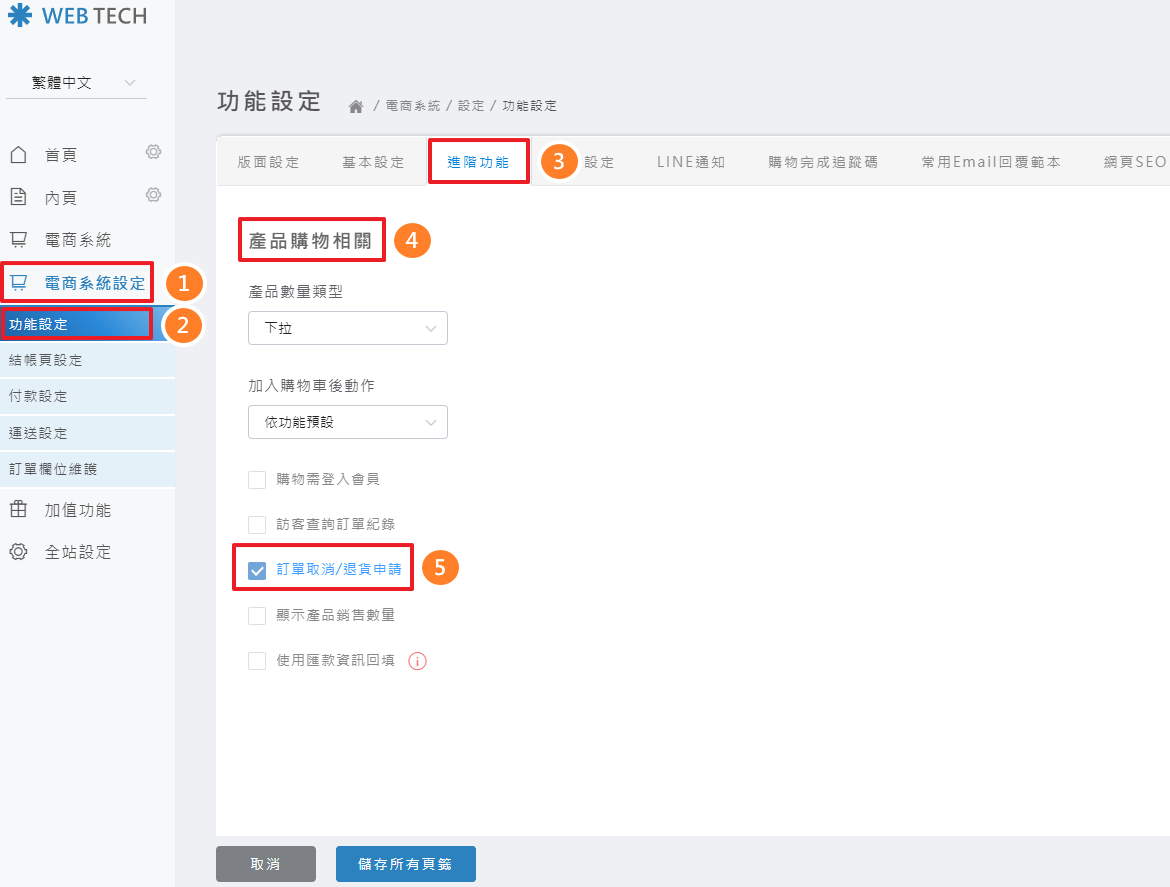Click the shopping cart icon for 電商系統
The width and height of the screenshot is (1170, 887).
click(18, 240)
